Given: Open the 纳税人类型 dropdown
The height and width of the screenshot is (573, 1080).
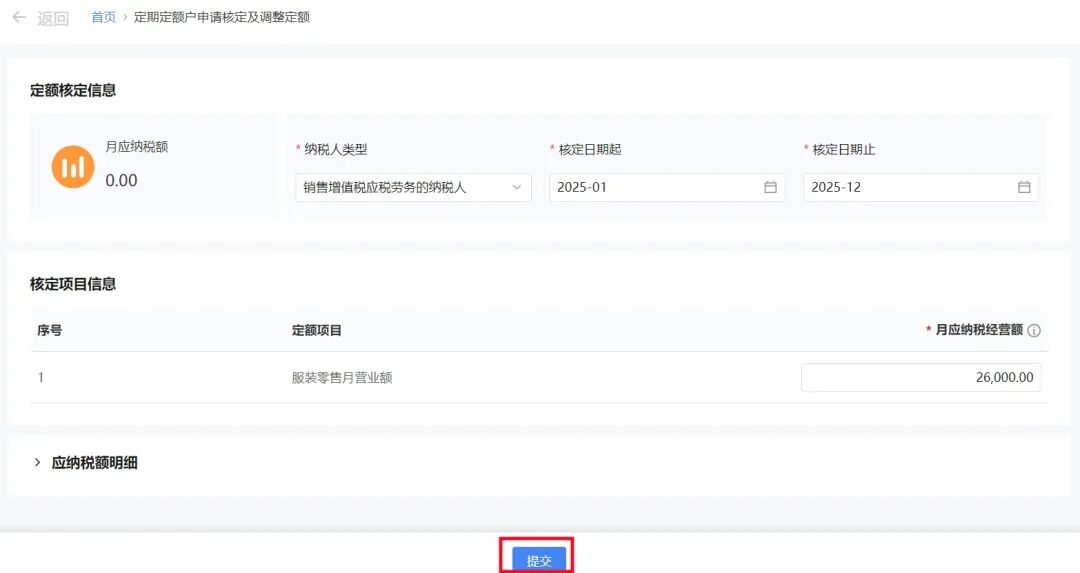Looking at the screenshot, I should click(413, 187).
